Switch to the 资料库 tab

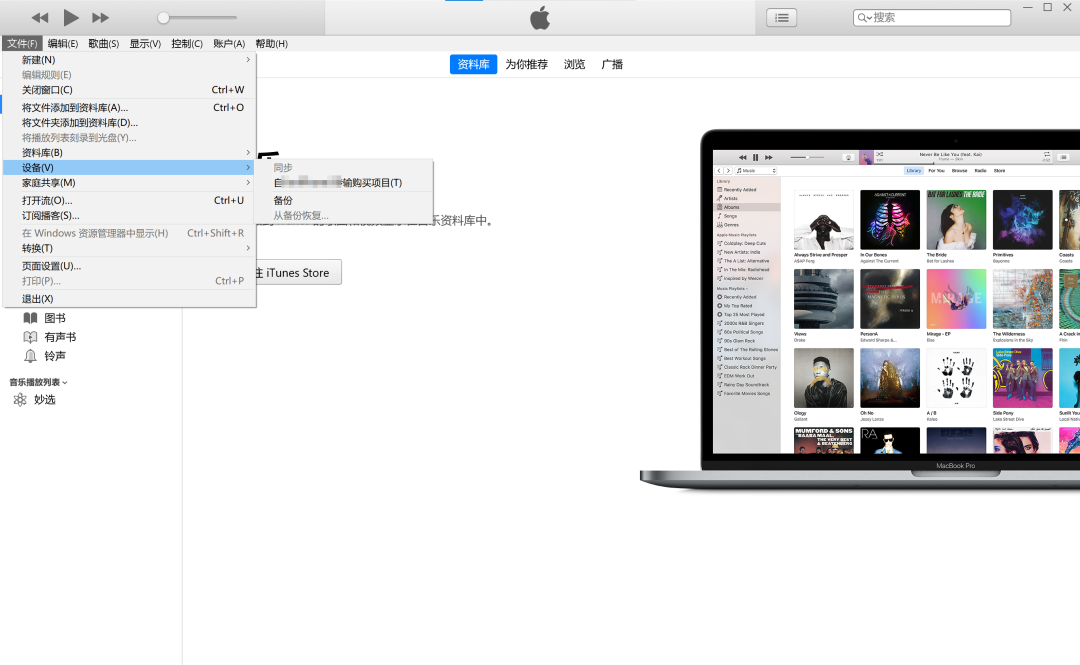pos(473,64)
